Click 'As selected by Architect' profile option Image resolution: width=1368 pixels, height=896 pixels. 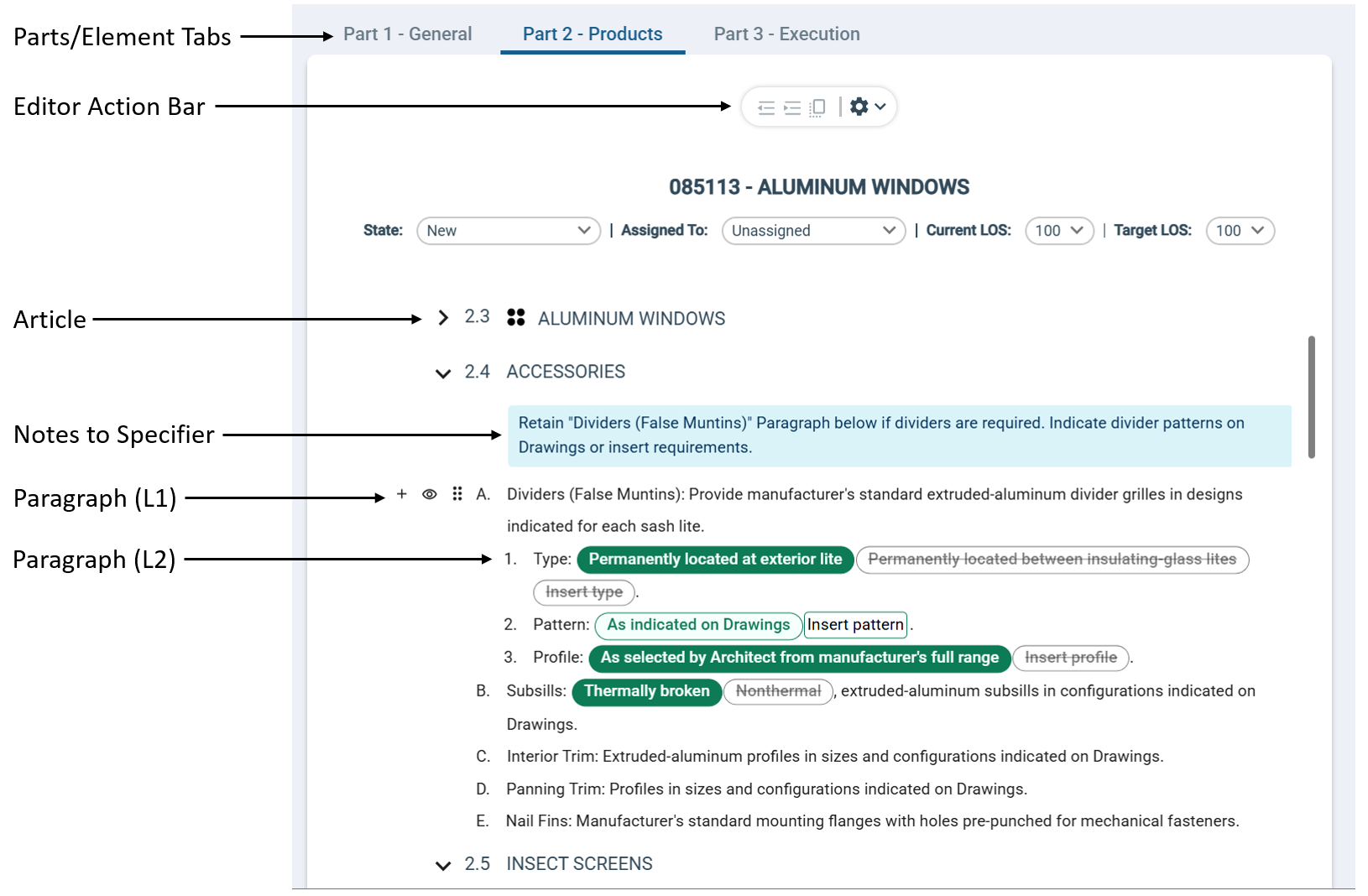(799, 658)
